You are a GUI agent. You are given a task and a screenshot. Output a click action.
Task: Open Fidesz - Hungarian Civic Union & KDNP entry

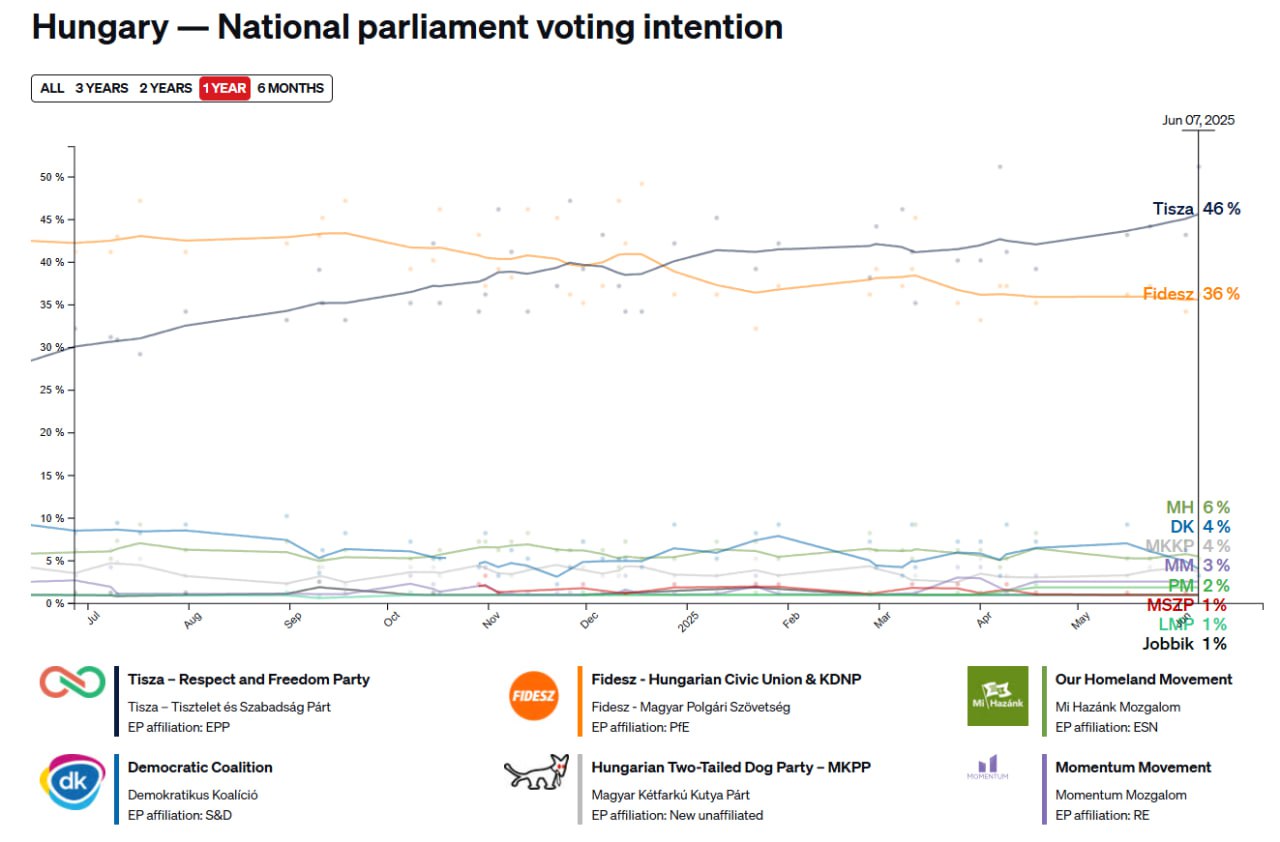[x=726, y=680]
